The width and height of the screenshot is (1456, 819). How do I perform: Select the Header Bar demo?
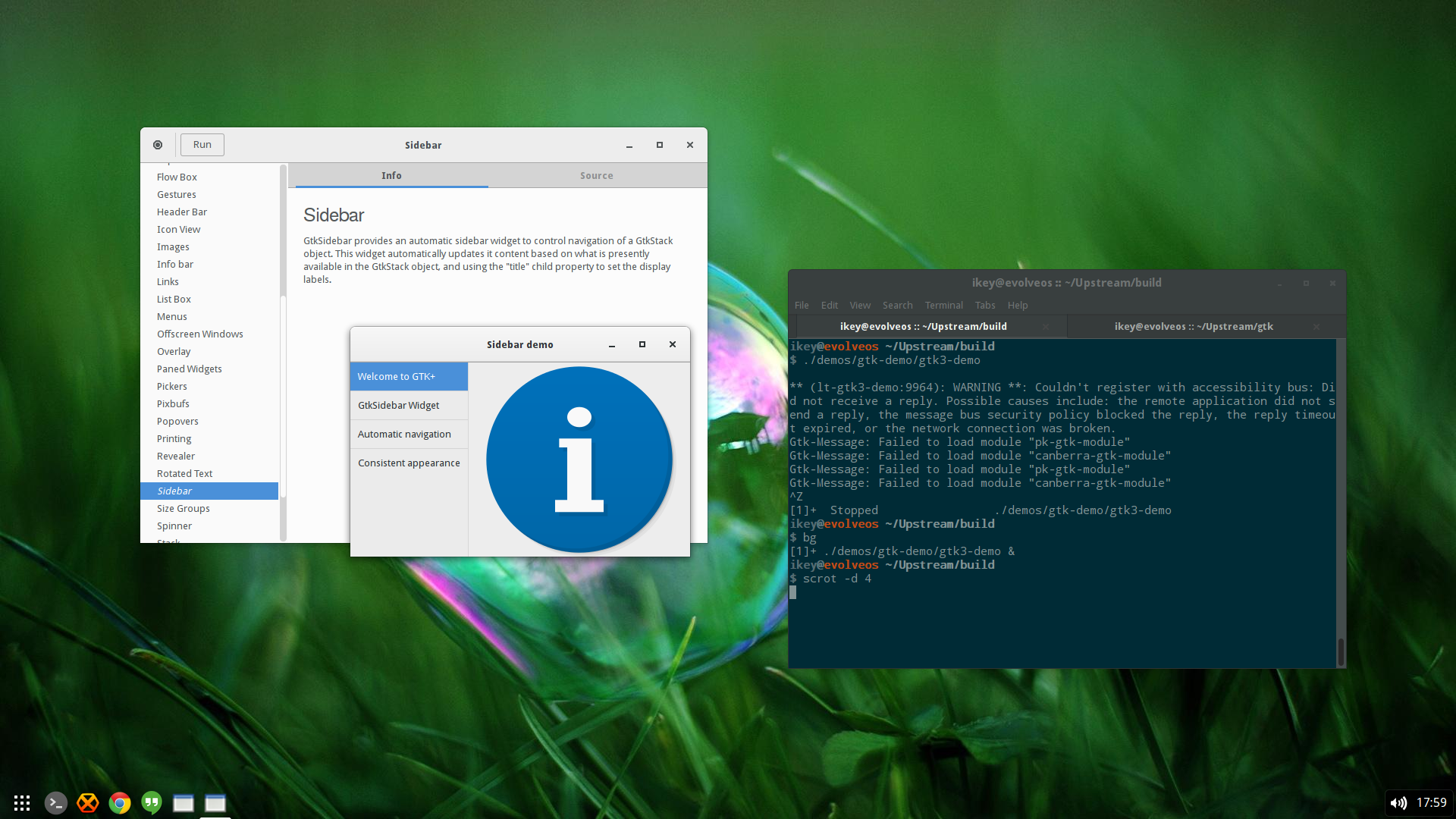209,212
